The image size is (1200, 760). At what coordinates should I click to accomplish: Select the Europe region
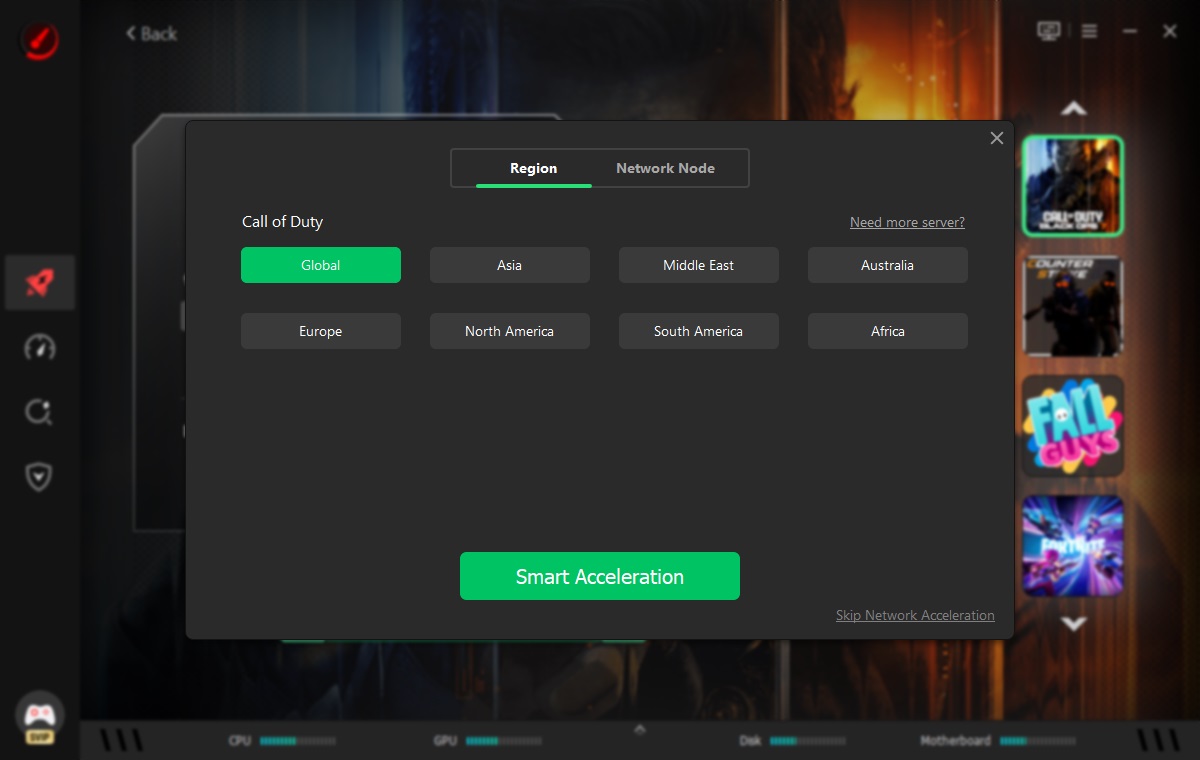321,331
